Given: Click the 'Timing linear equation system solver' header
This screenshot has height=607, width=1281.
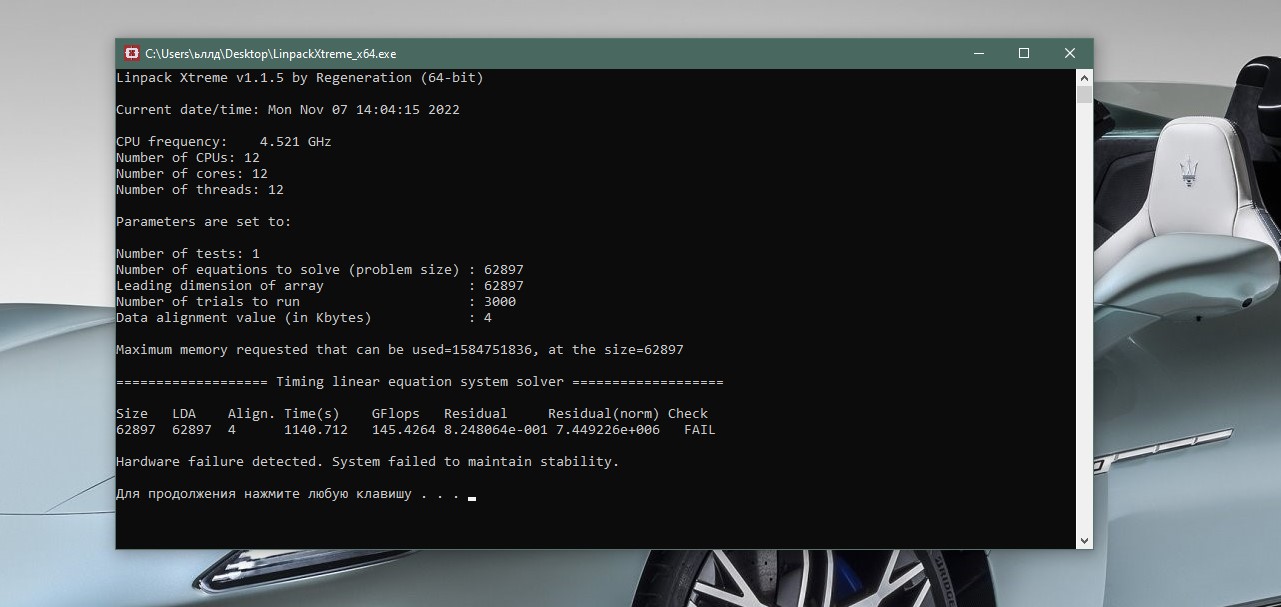Looking at the screenshot, I should tap(420, 382).
